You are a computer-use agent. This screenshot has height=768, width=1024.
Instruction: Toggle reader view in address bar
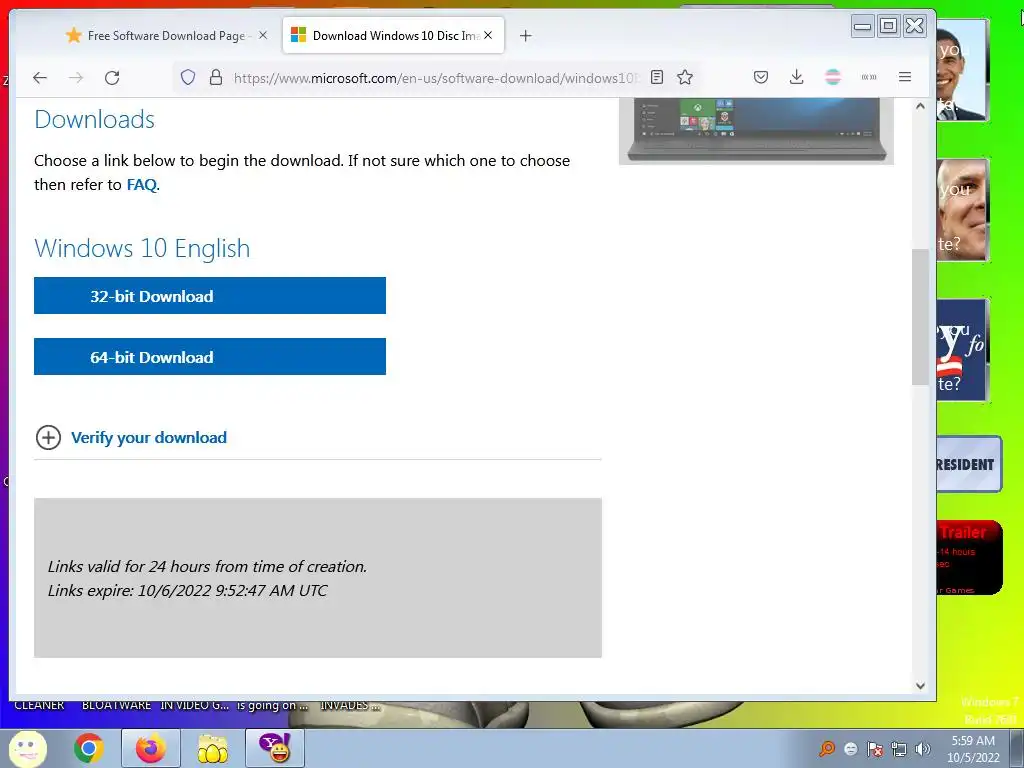[x=657, y=77]
